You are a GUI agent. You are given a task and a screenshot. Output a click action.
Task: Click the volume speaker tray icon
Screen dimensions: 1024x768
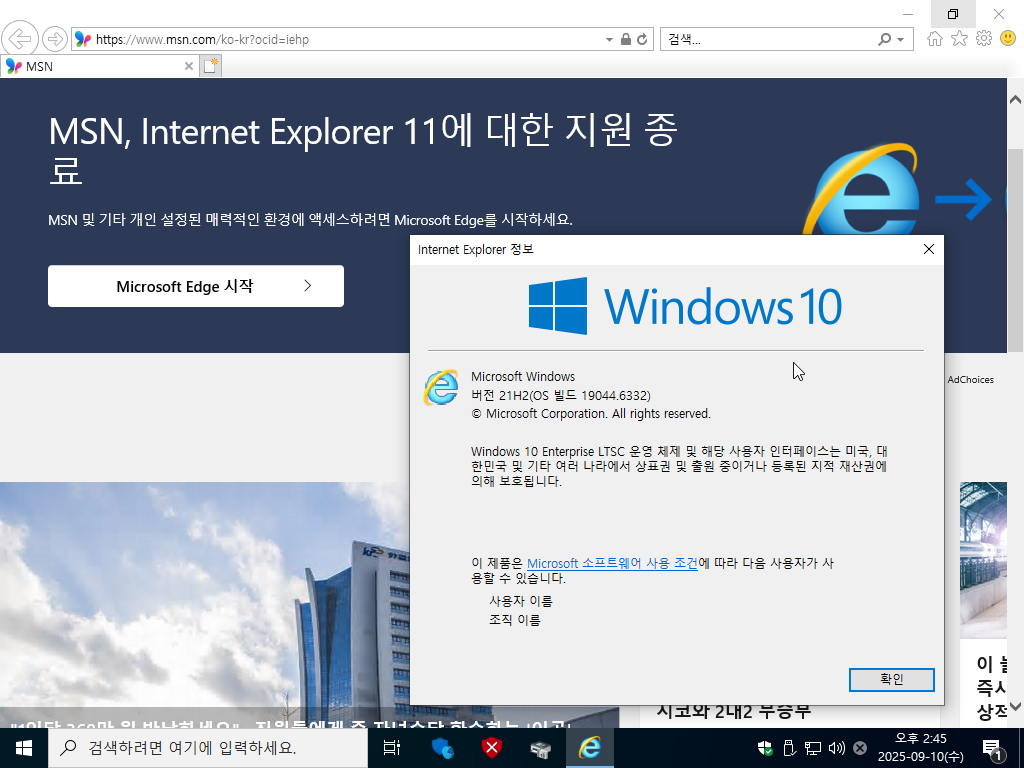[837, 748]
